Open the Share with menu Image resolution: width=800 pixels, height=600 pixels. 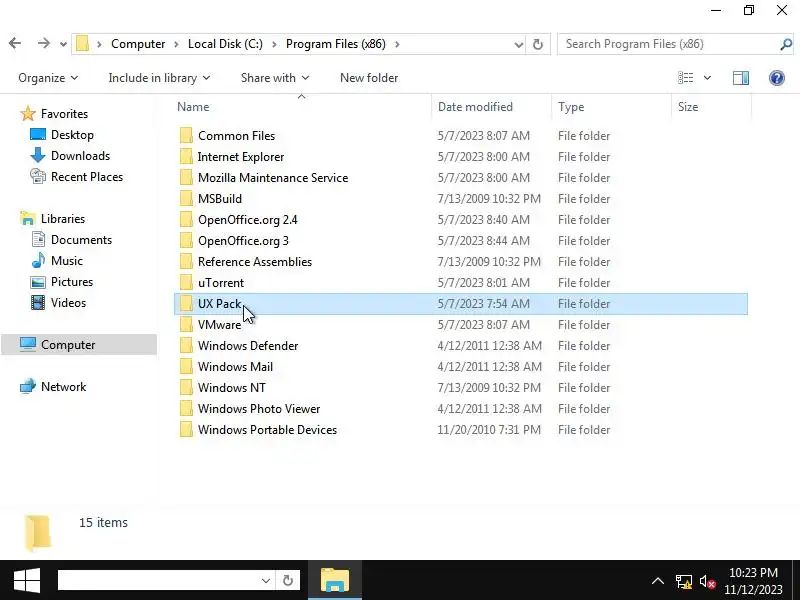pyautogui.click(x=275, y=78)
